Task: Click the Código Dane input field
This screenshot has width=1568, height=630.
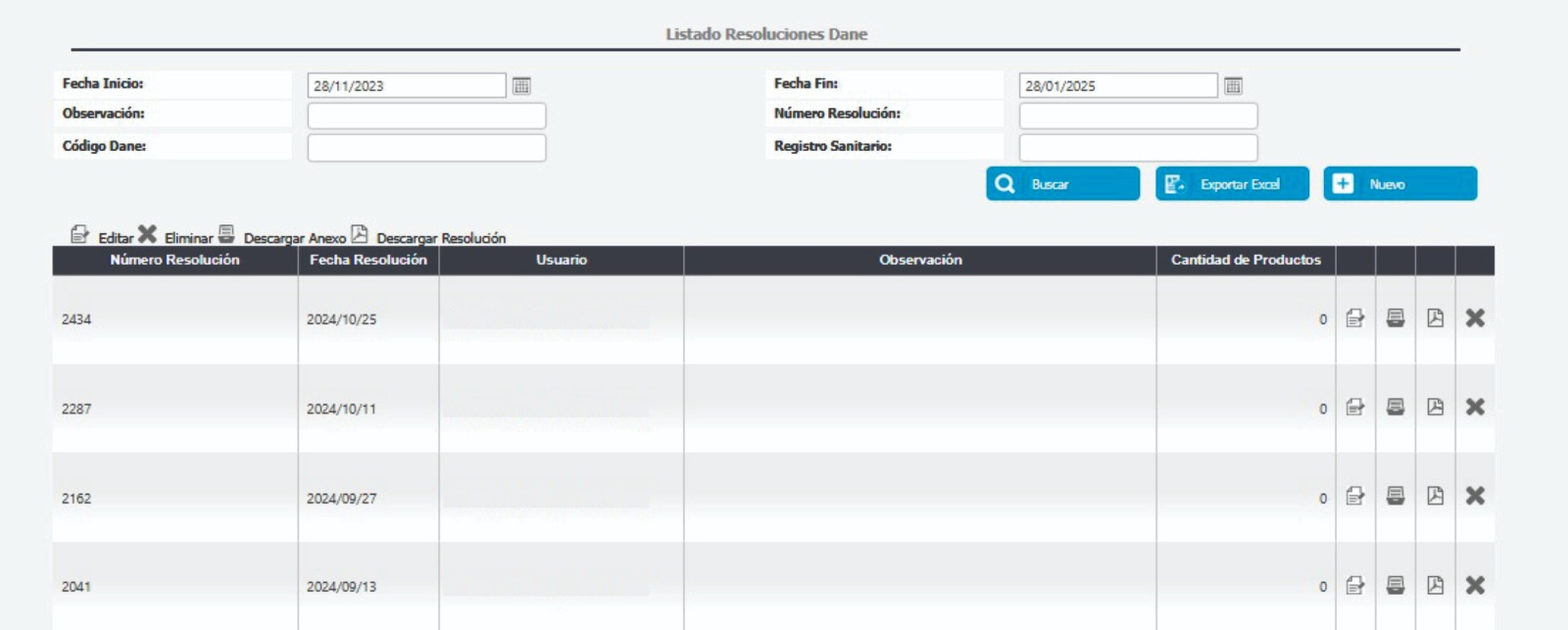Action: 426,148
